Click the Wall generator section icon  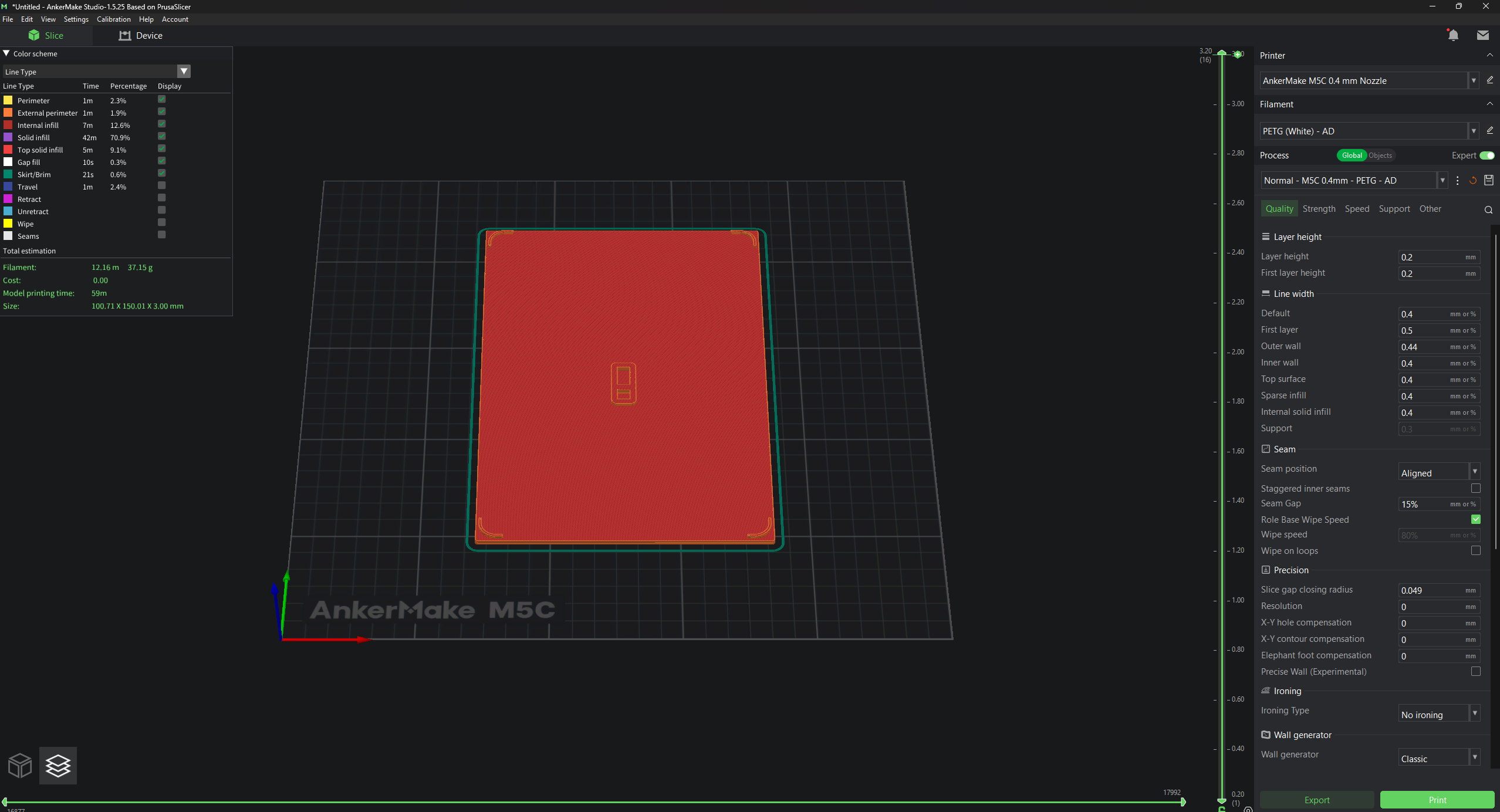click(1266, 735)
